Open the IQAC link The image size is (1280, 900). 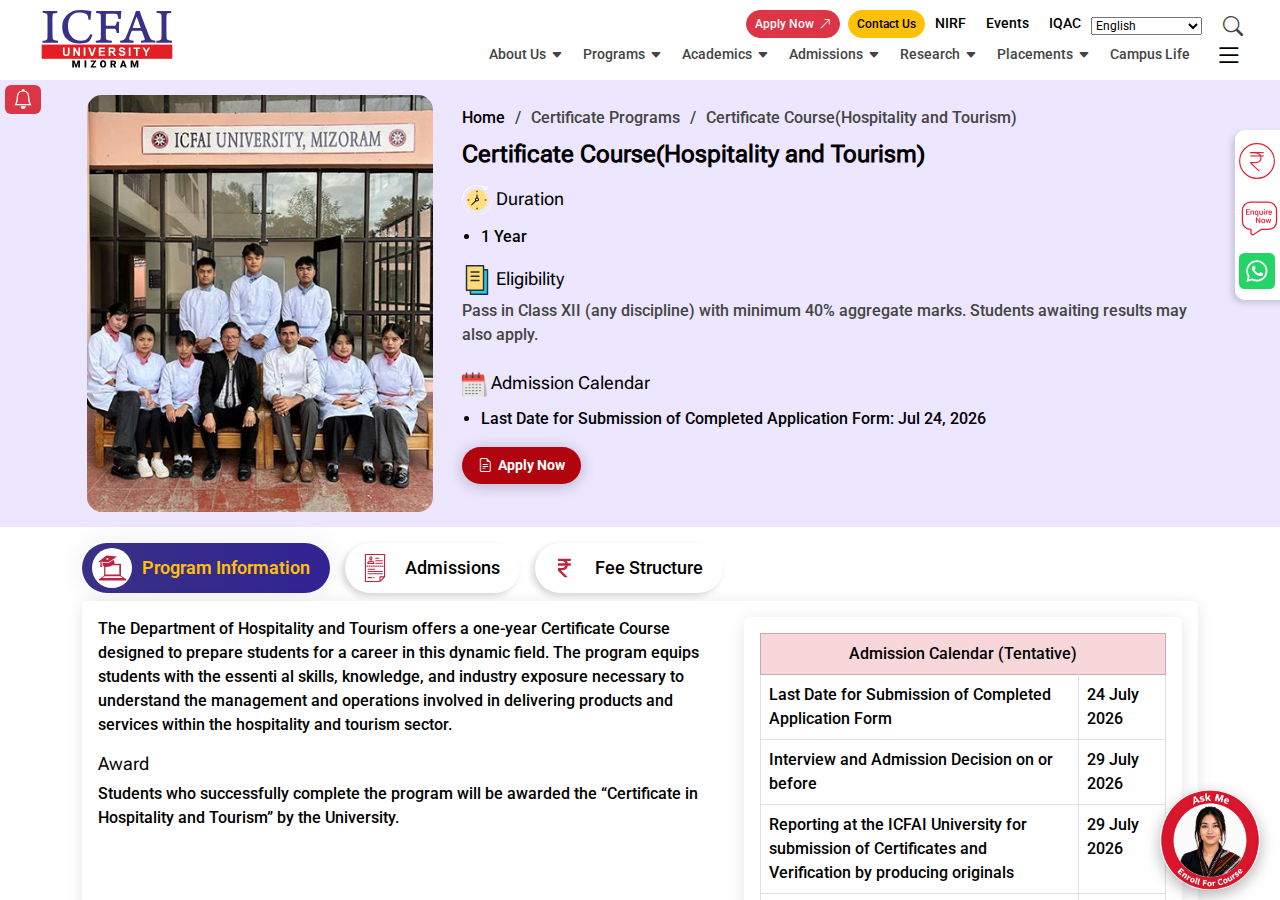pyautogui.click(x=1065, y=23)
